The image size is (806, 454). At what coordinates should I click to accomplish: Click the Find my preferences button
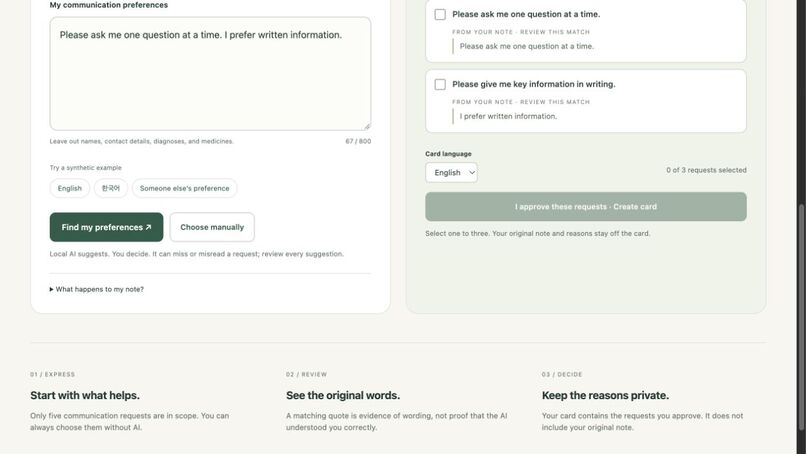106,227
